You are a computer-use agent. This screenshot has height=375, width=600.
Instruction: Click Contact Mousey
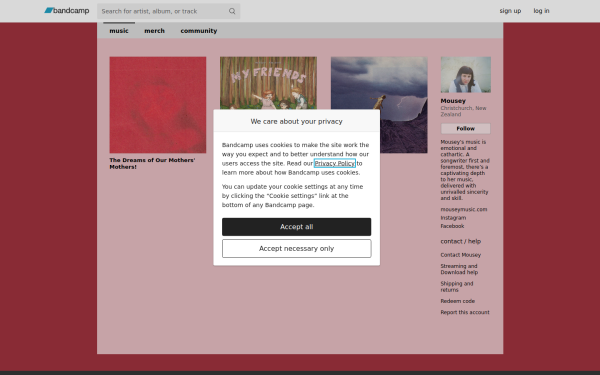pos(461,255)
